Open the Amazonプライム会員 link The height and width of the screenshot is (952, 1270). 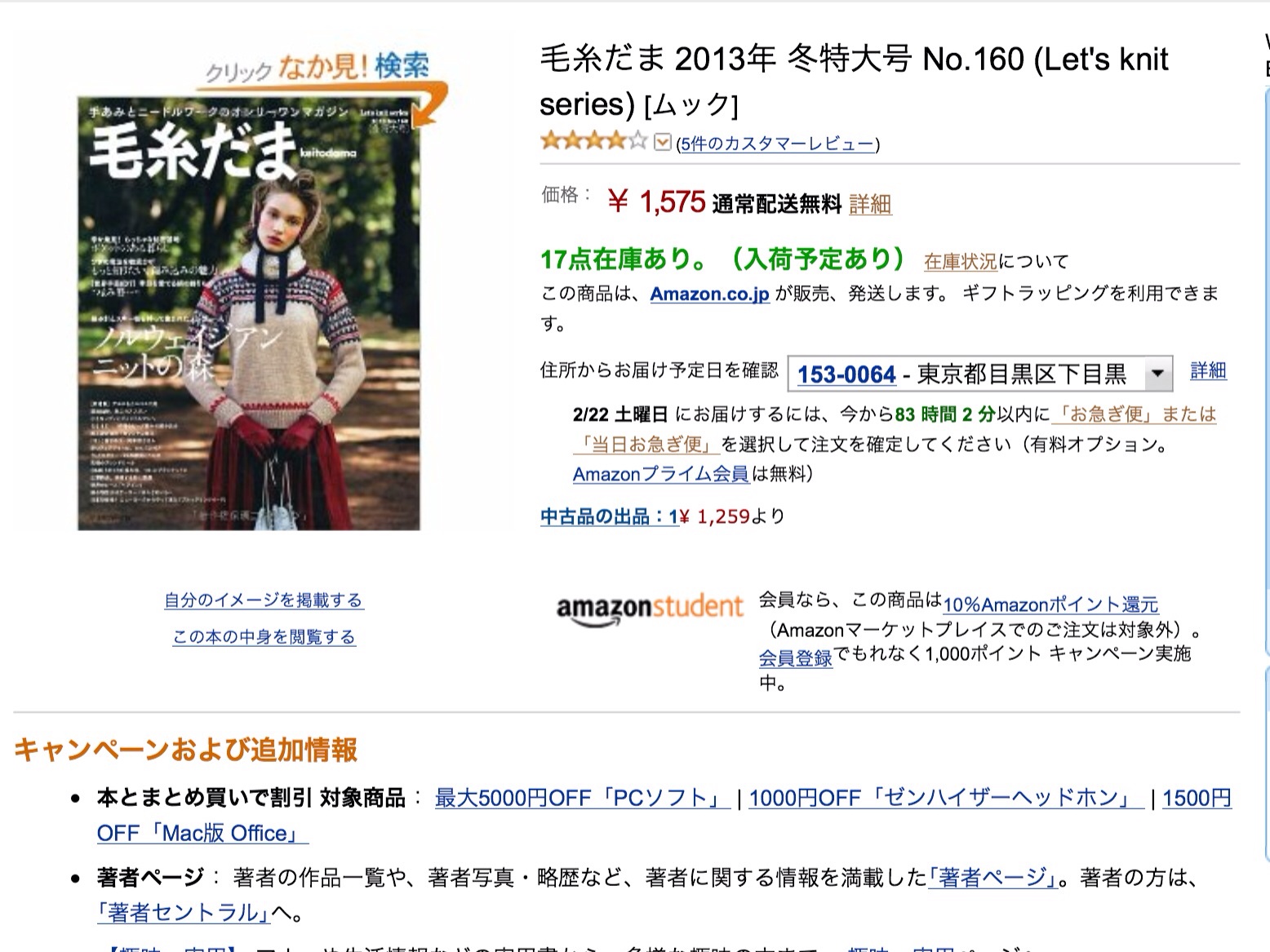(x=660, y=474)
